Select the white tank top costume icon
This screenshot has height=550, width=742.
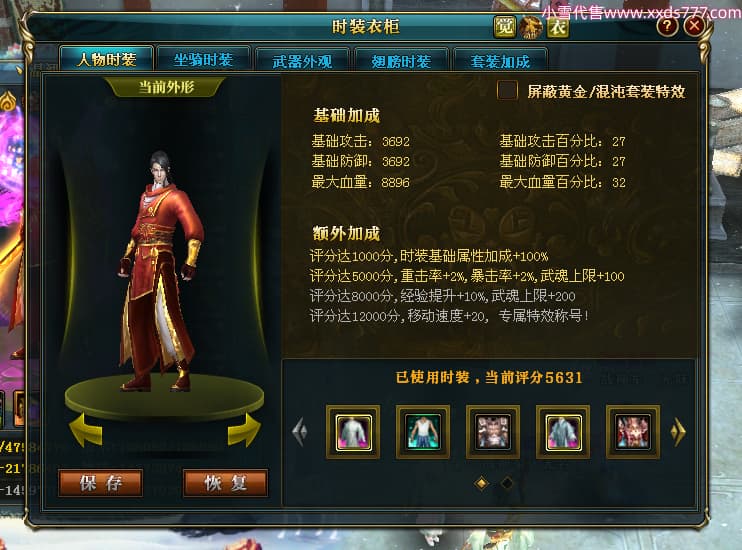tap(423, 432)
